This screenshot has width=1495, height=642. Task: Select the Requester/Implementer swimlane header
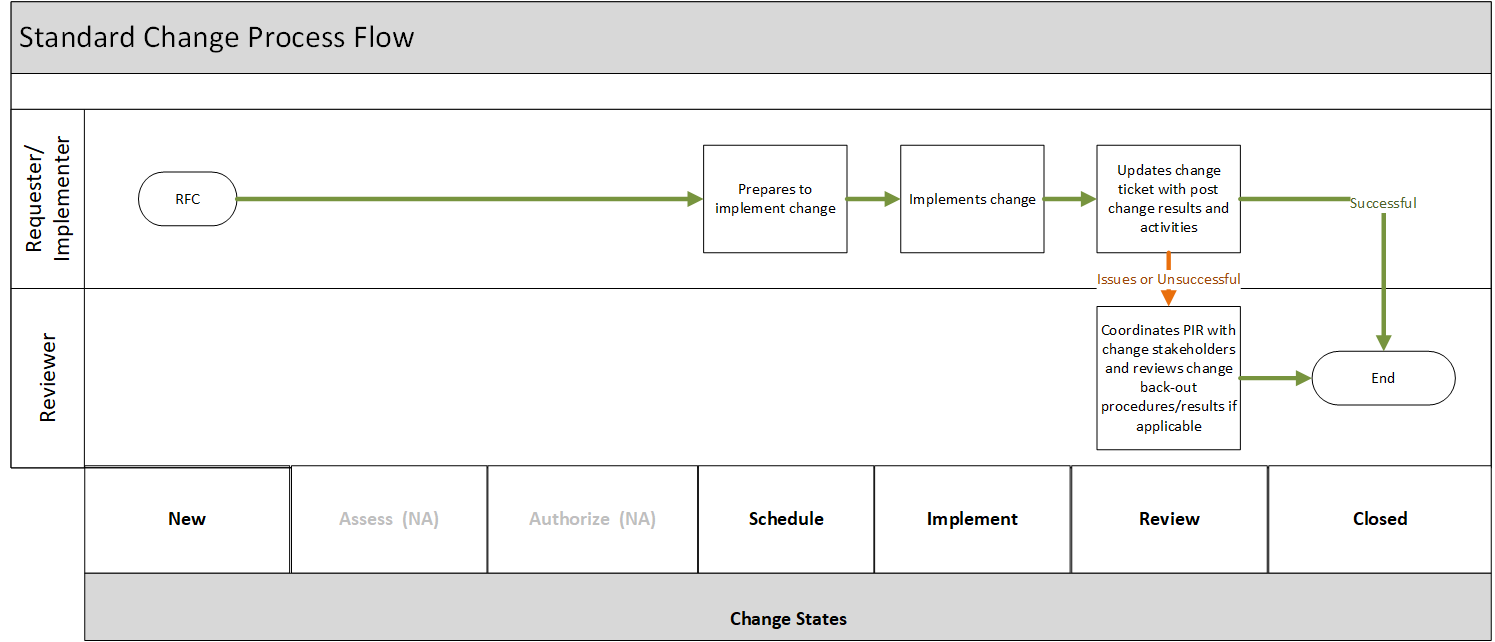(48, 199)
